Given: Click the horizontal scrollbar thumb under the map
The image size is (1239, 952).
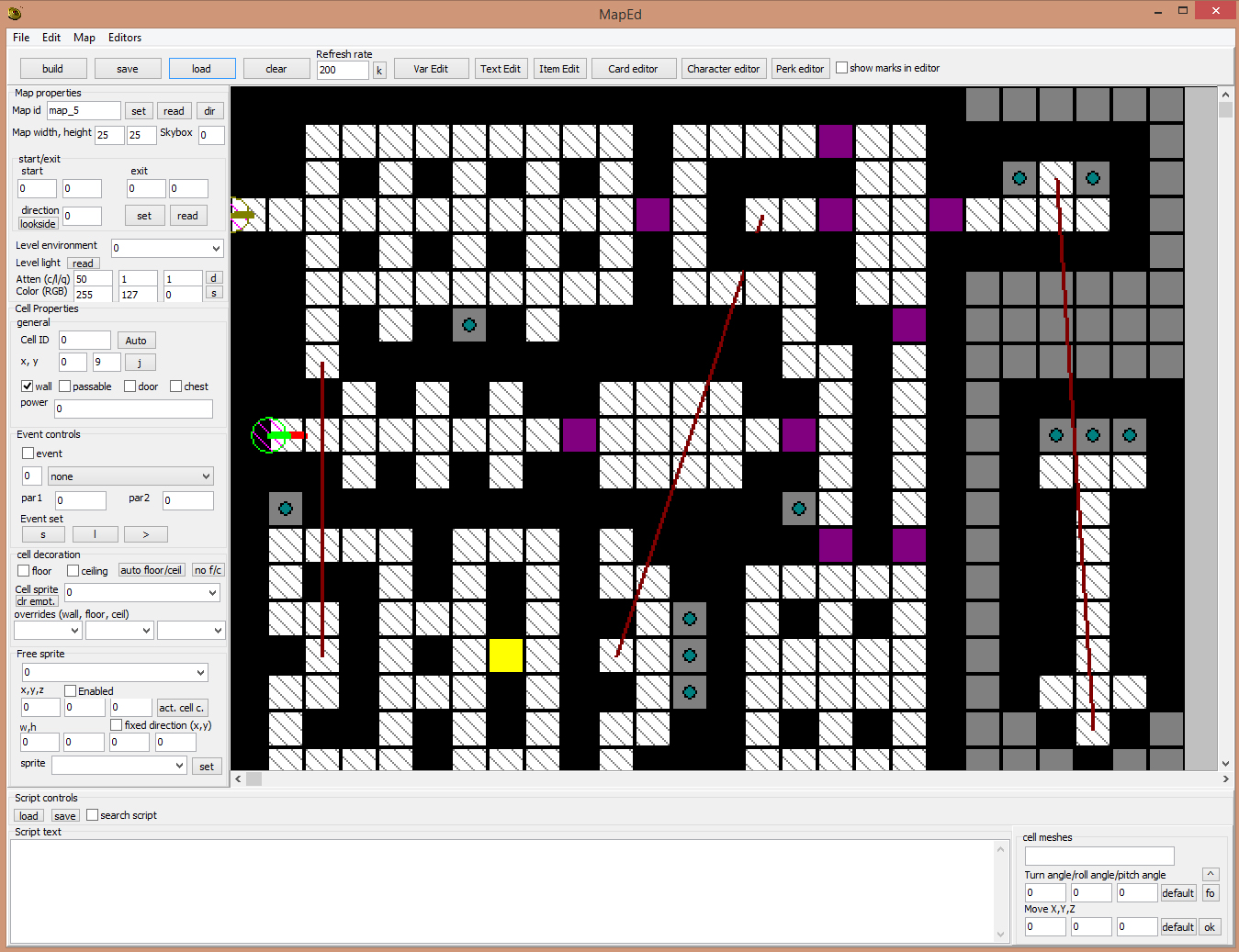Looking at the screenshot, I should (254, 778).
